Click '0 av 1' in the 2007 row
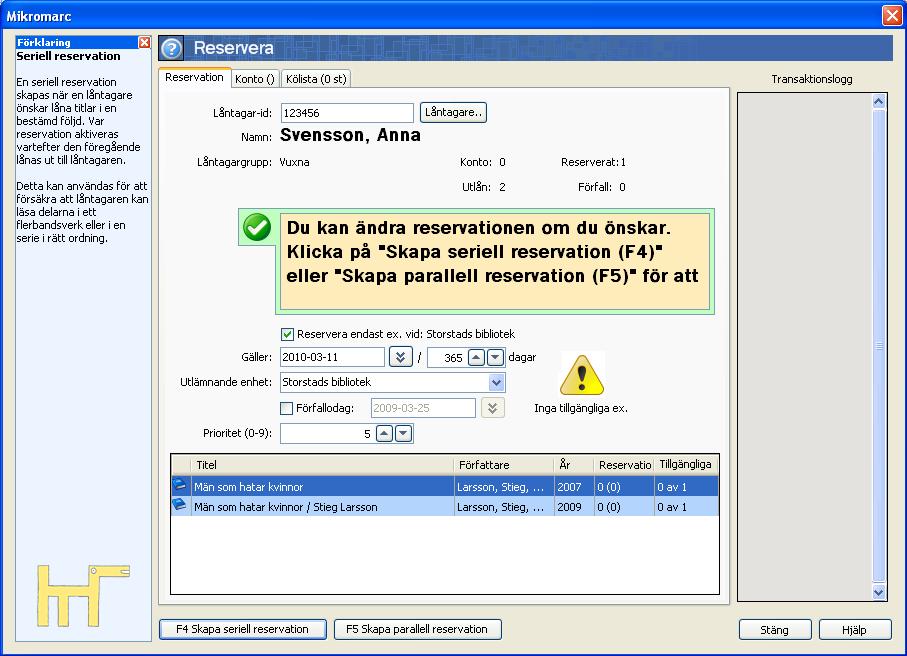The image size is (907, 656). click(x=672, y=487)
